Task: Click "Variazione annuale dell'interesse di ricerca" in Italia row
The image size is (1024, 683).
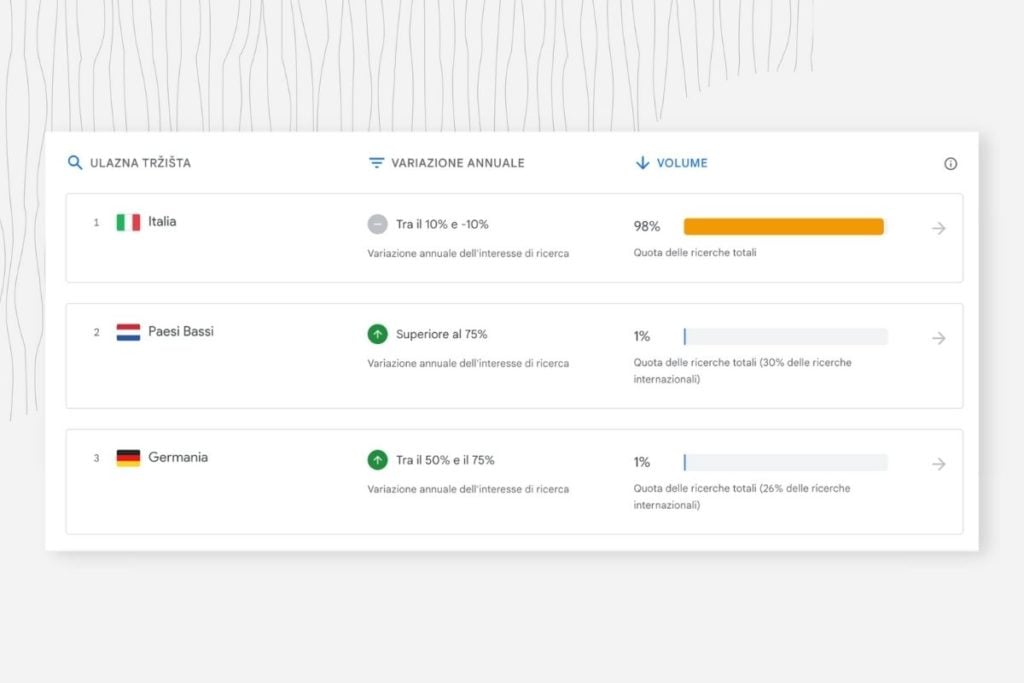Action: (x=468, y=253)
